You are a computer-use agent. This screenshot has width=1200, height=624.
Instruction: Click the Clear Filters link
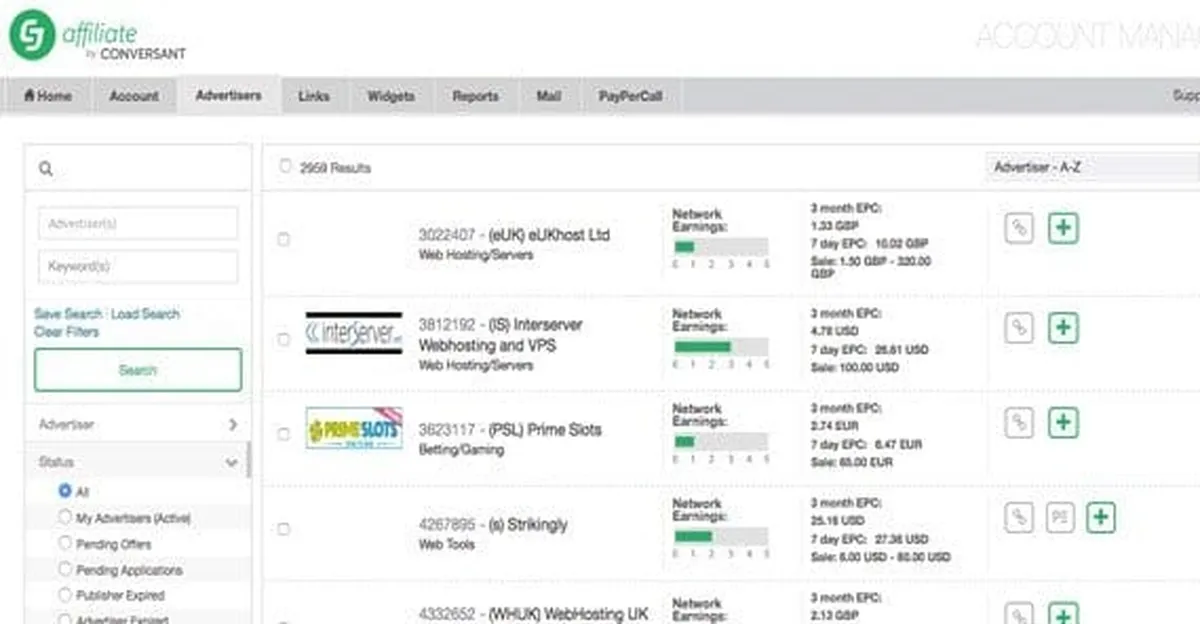click(67, 331)
